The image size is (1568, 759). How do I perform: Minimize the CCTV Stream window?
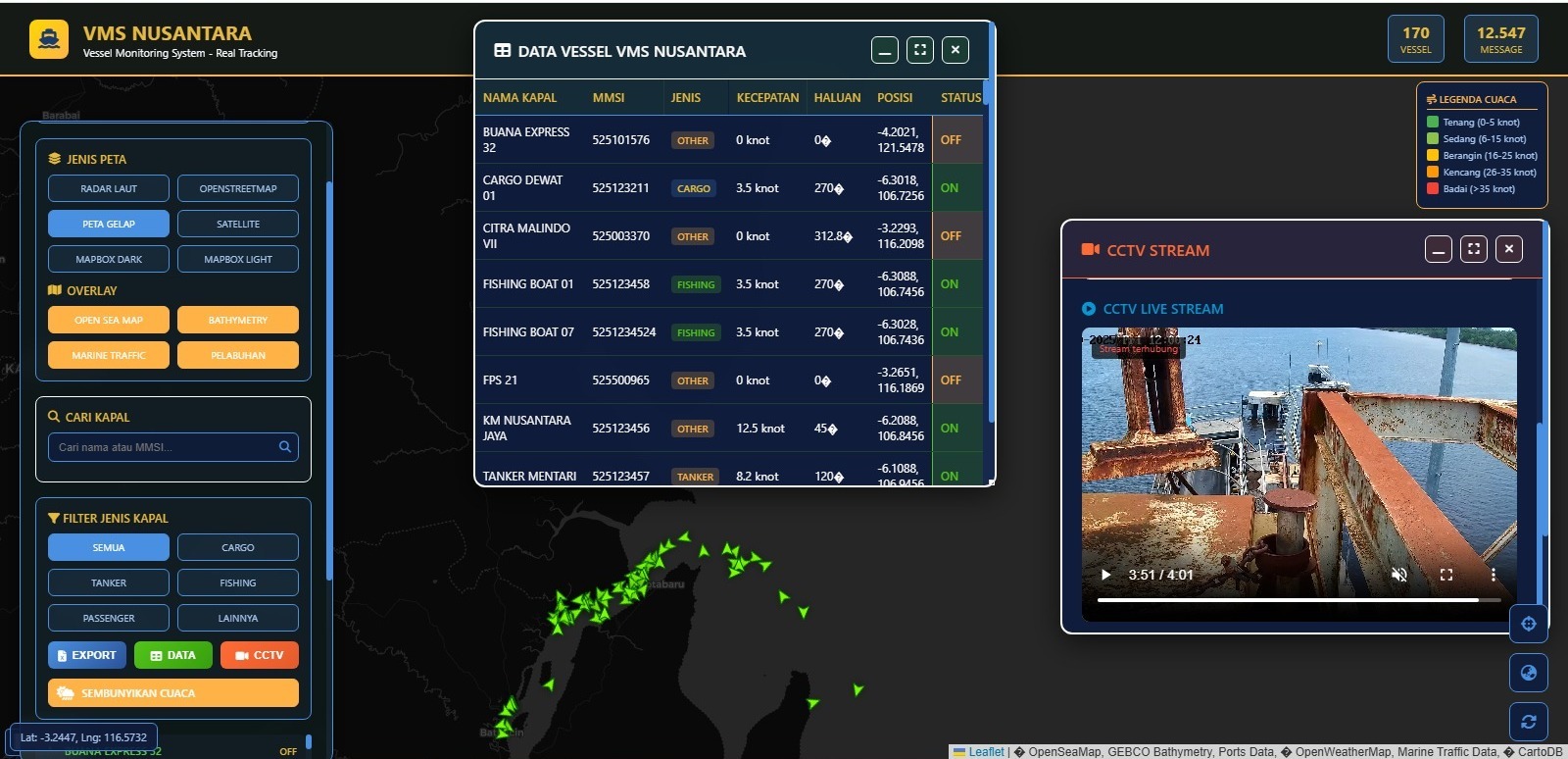(1439, 249)
